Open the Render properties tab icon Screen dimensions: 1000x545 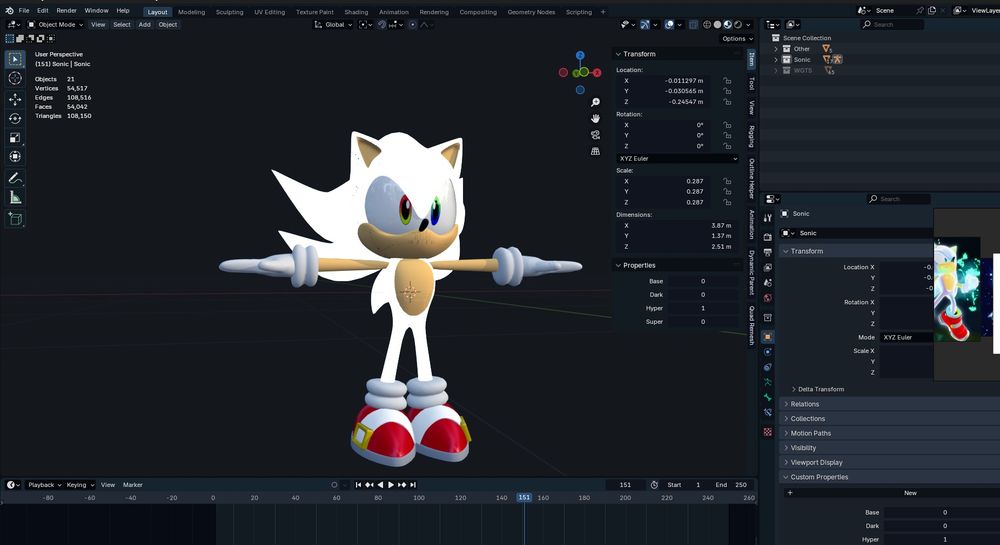point(768,237)
